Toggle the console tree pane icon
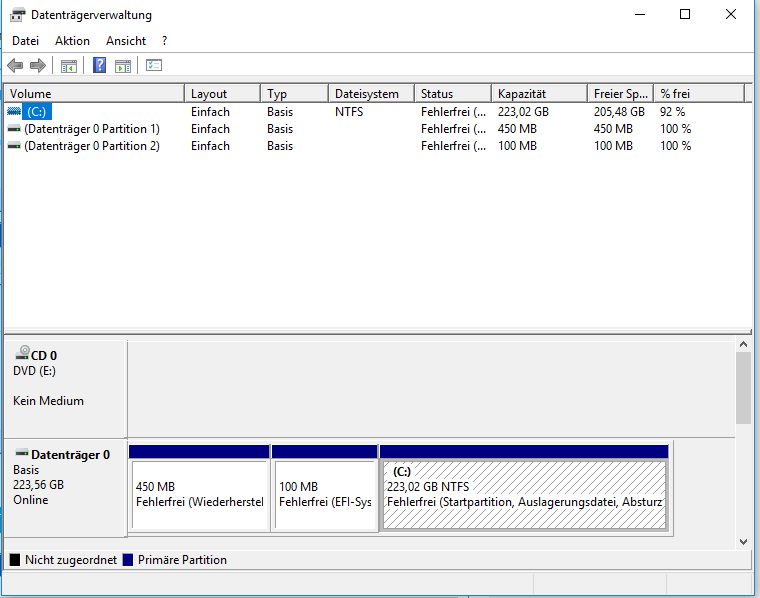The image size is (760, 598). tap(69, 65)
